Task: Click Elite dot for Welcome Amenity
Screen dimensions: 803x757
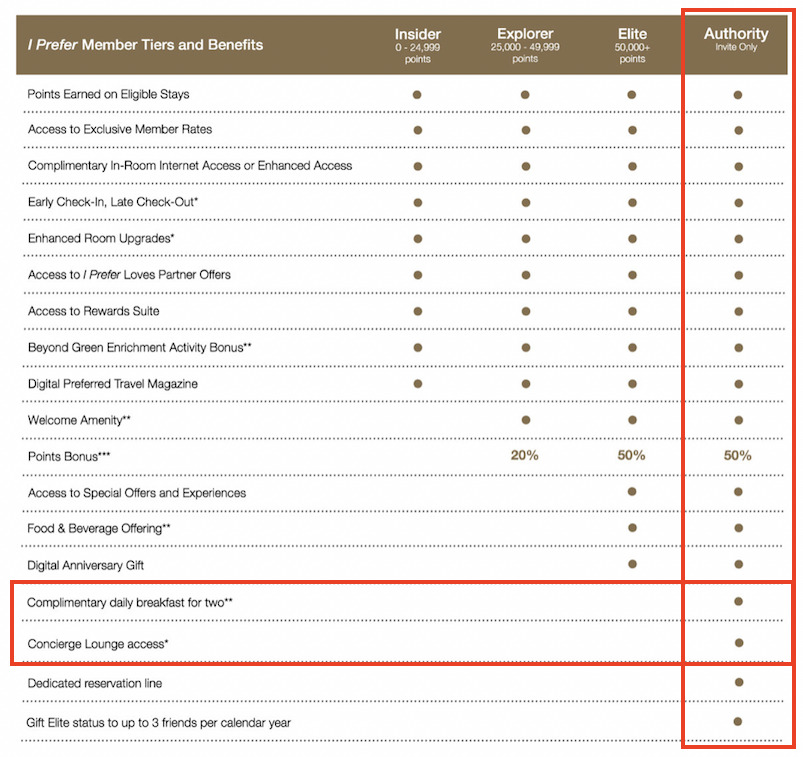Action: (x=632, y=420)
